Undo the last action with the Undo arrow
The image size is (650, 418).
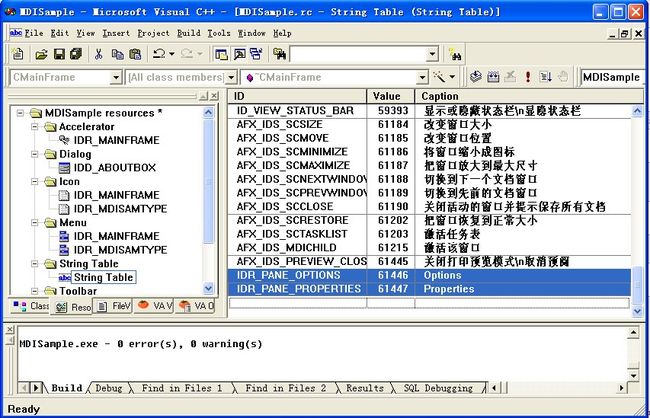pos(159,54)
